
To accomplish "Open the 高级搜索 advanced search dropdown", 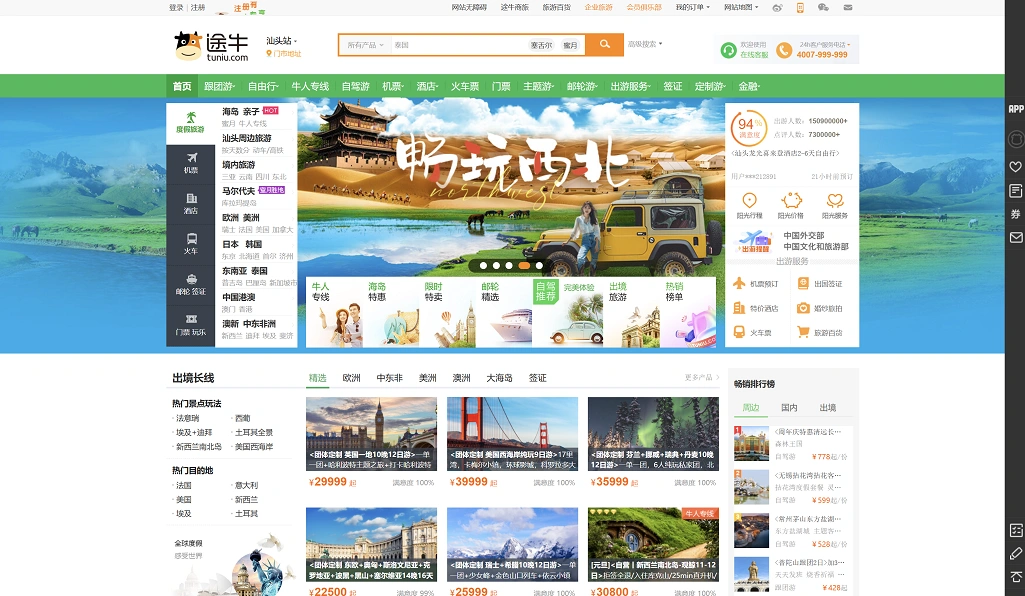I will (645, 44).
